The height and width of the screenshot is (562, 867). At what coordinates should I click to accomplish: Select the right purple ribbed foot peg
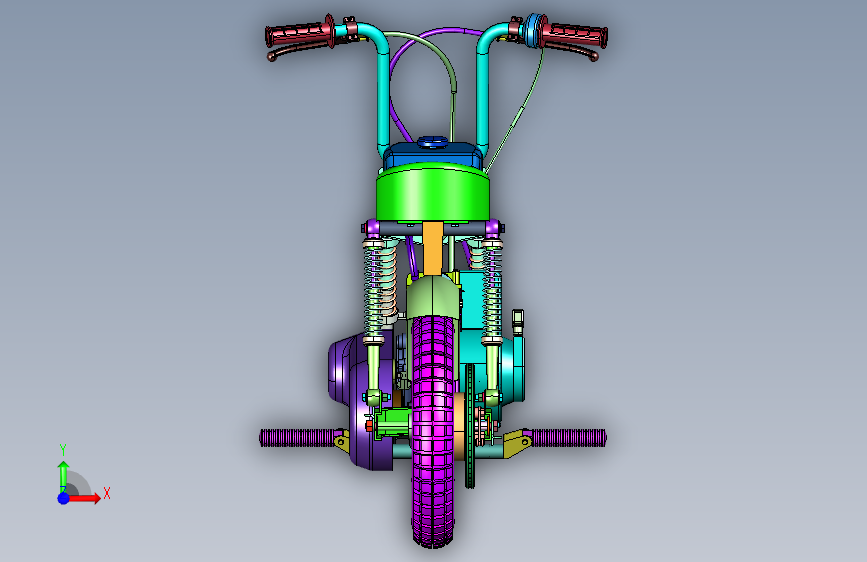567,438
